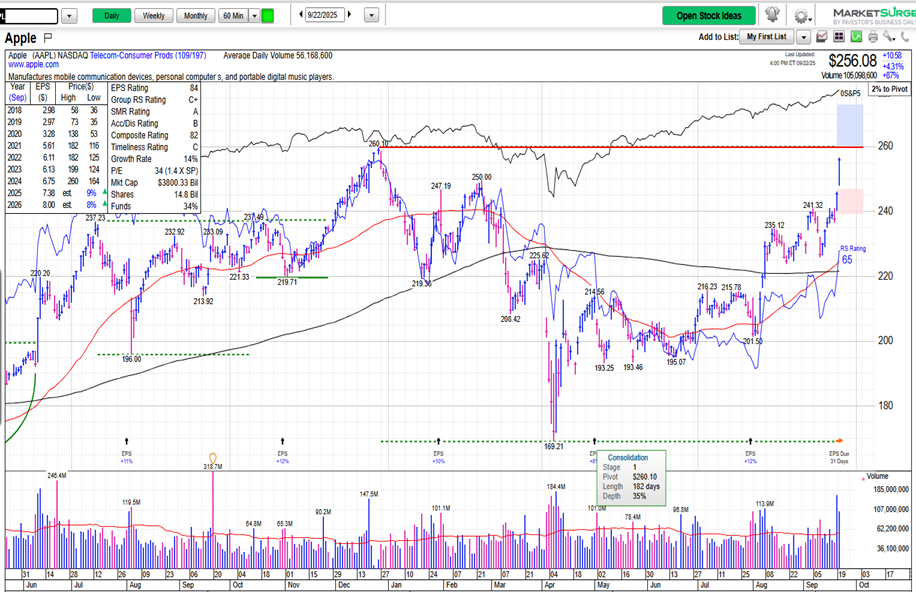Click the green square next to 60 Min
Viewport: 916px width, 592px height.
[x=268, y=16]
